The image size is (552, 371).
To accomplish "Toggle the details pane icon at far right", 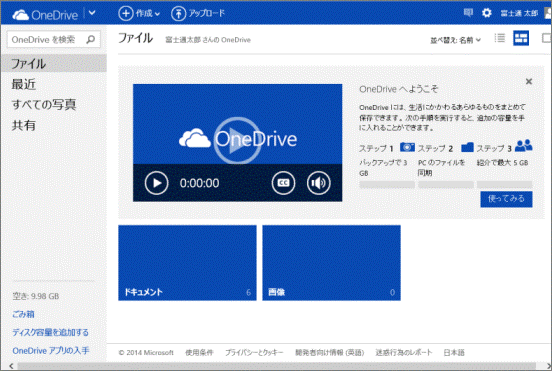I will 546,38.
